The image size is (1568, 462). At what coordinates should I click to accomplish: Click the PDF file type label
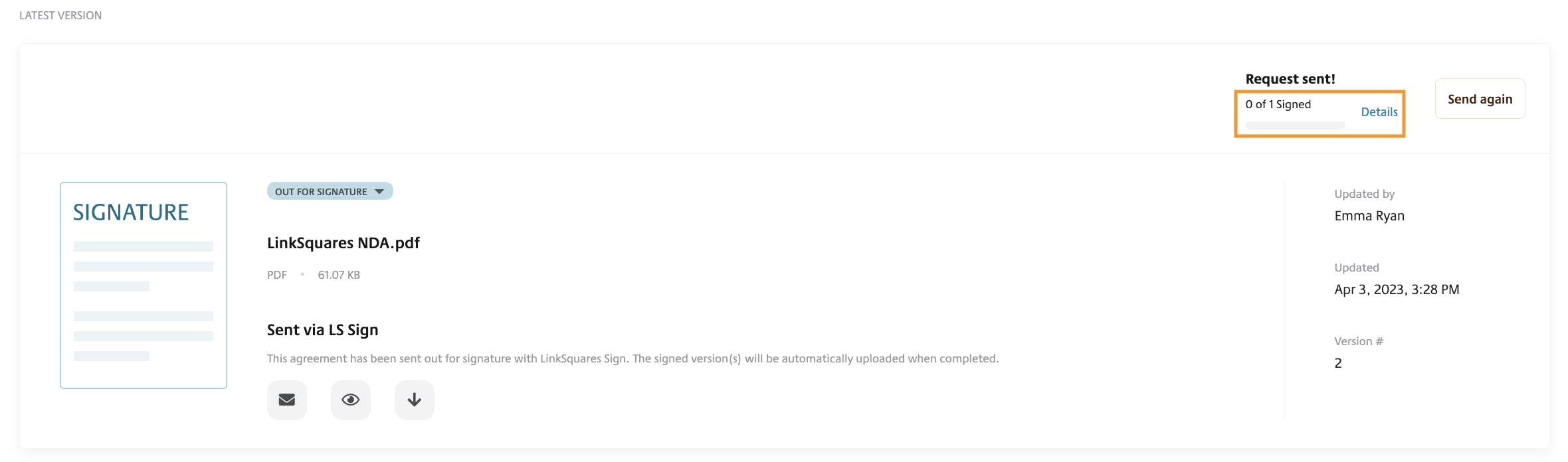[x=277, y=275]
